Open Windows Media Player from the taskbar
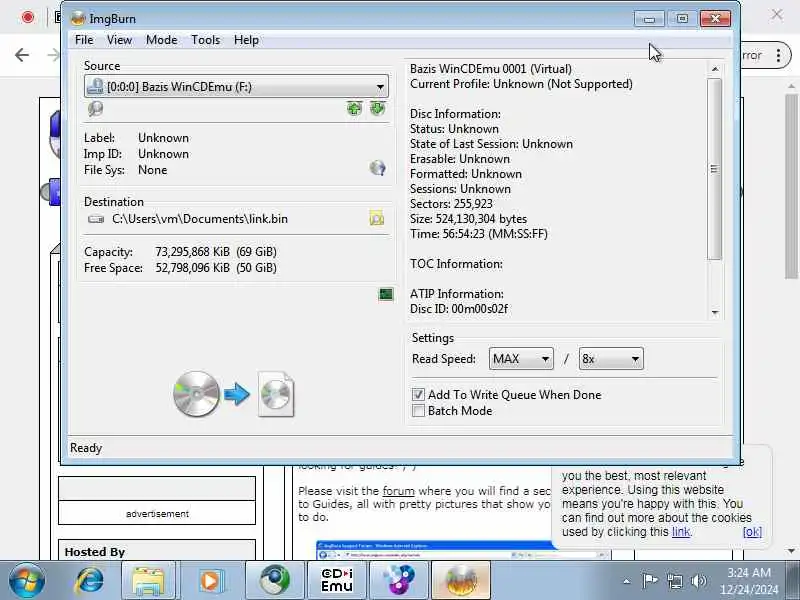The height and width of the screenshot is (600, 800). coord(211,581)
